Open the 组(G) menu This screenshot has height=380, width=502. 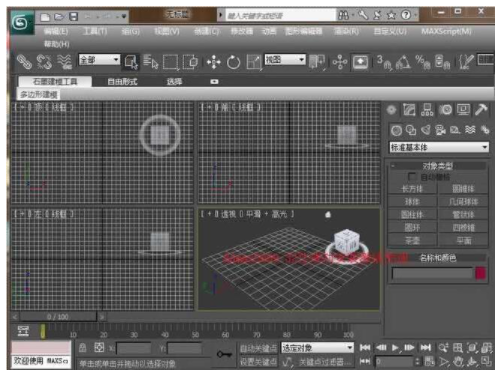click(130, 32)
